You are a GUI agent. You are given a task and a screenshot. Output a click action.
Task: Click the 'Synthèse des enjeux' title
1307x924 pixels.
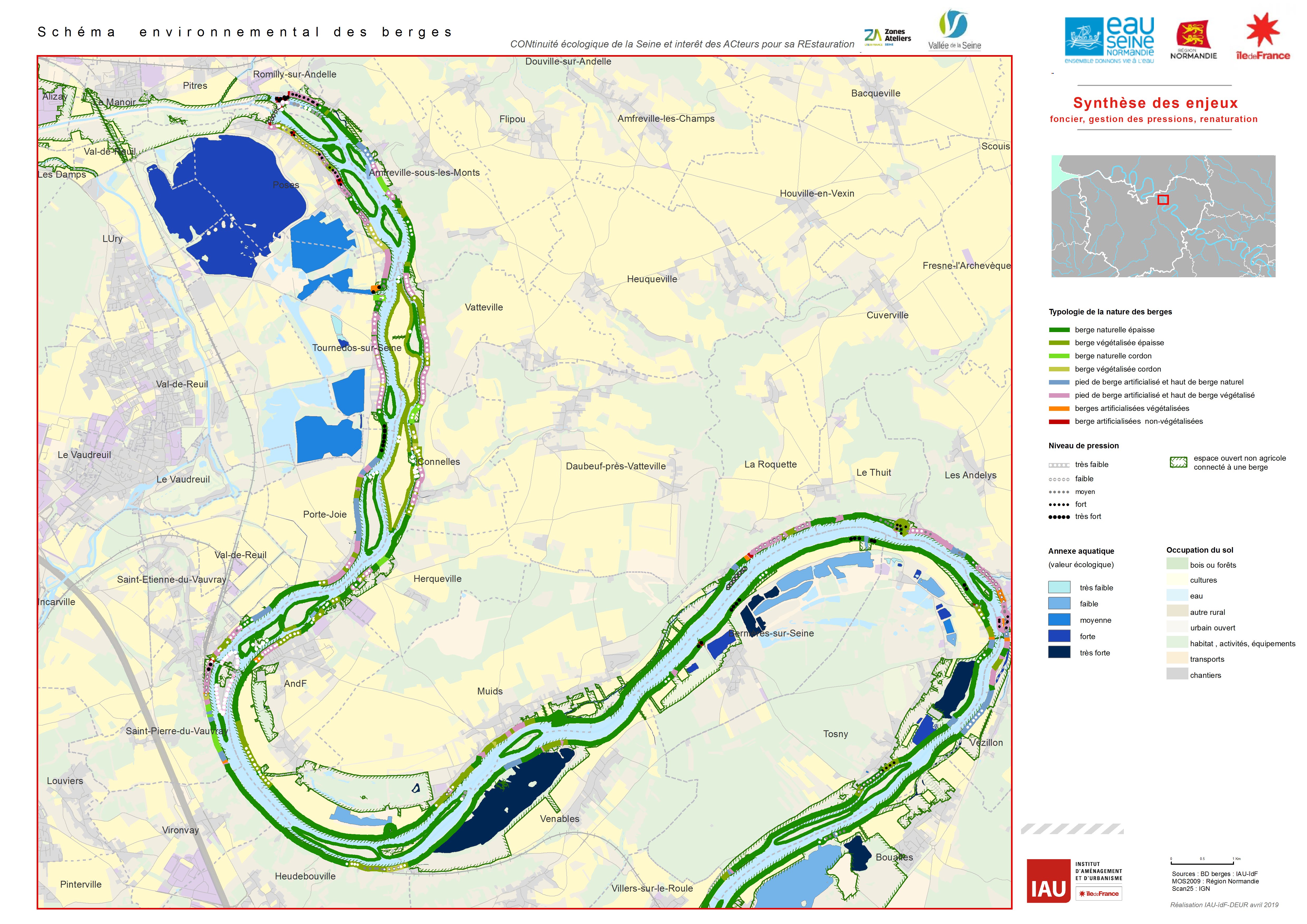pyautogui.click(x=1155, y=103)
